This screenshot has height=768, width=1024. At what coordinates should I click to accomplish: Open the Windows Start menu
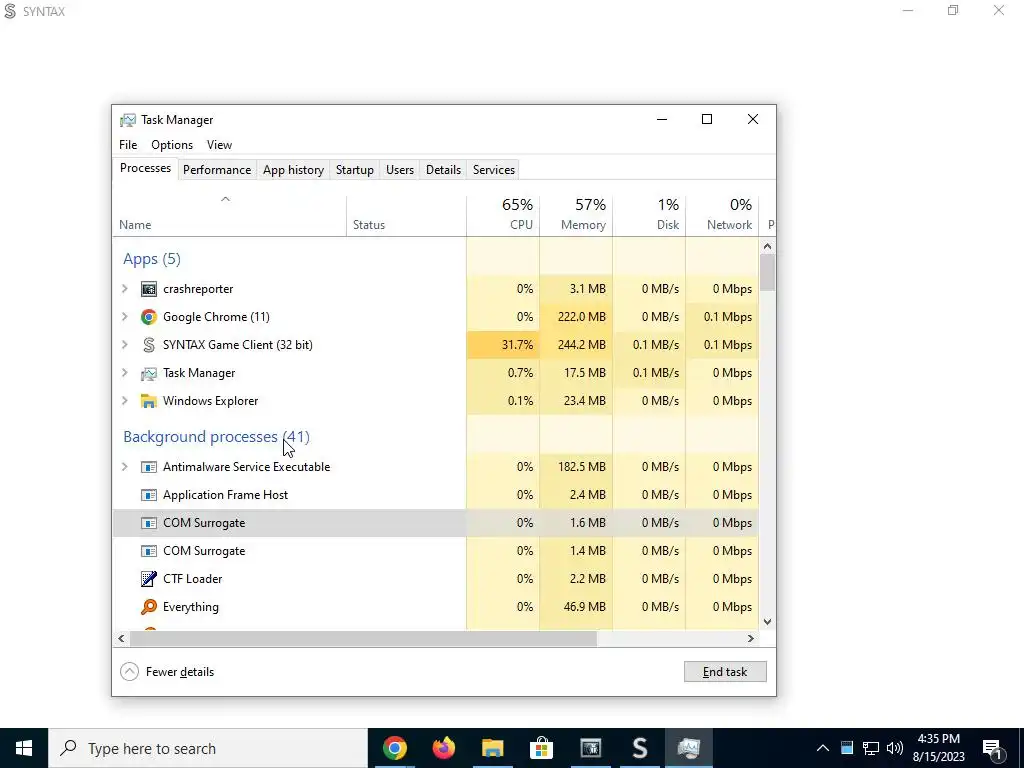click(24, 748)
